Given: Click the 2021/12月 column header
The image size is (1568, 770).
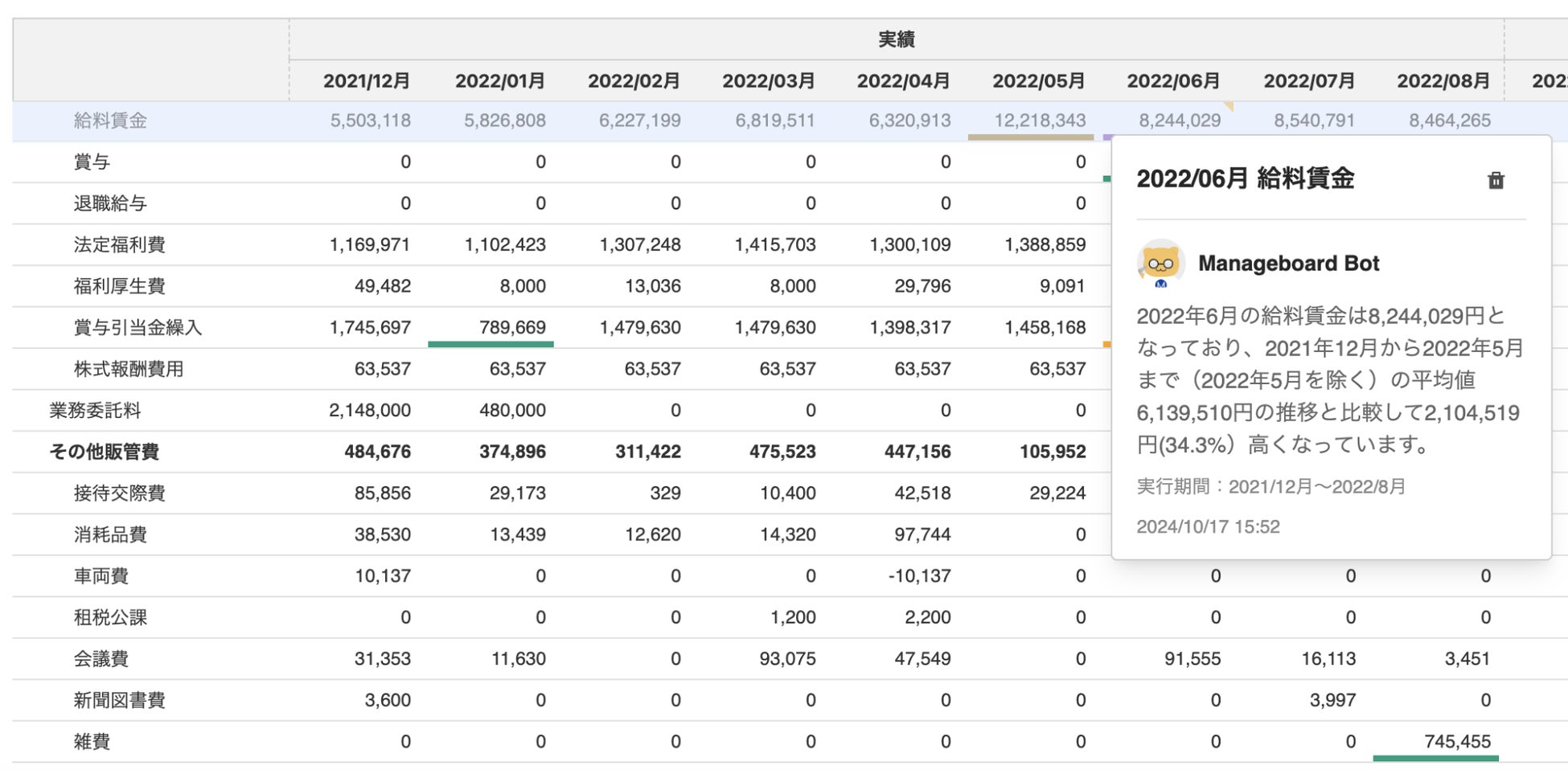Looking at the screenshot, I should (x=366, y=81).
